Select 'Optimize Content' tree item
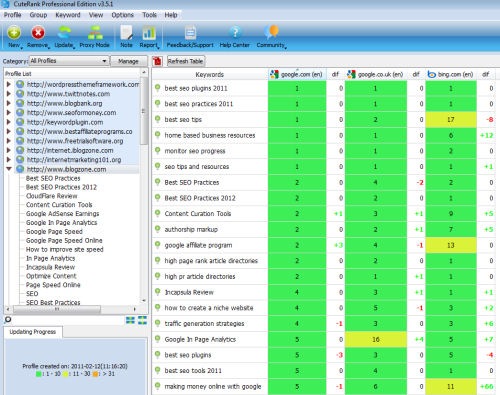 coord(51,276)
